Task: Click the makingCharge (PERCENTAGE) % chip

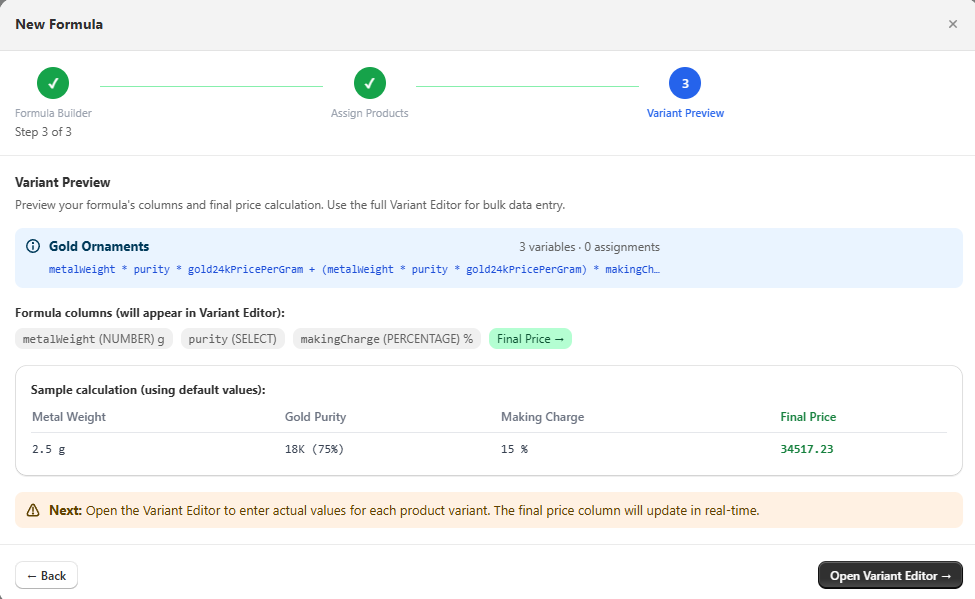Action: 386,339
